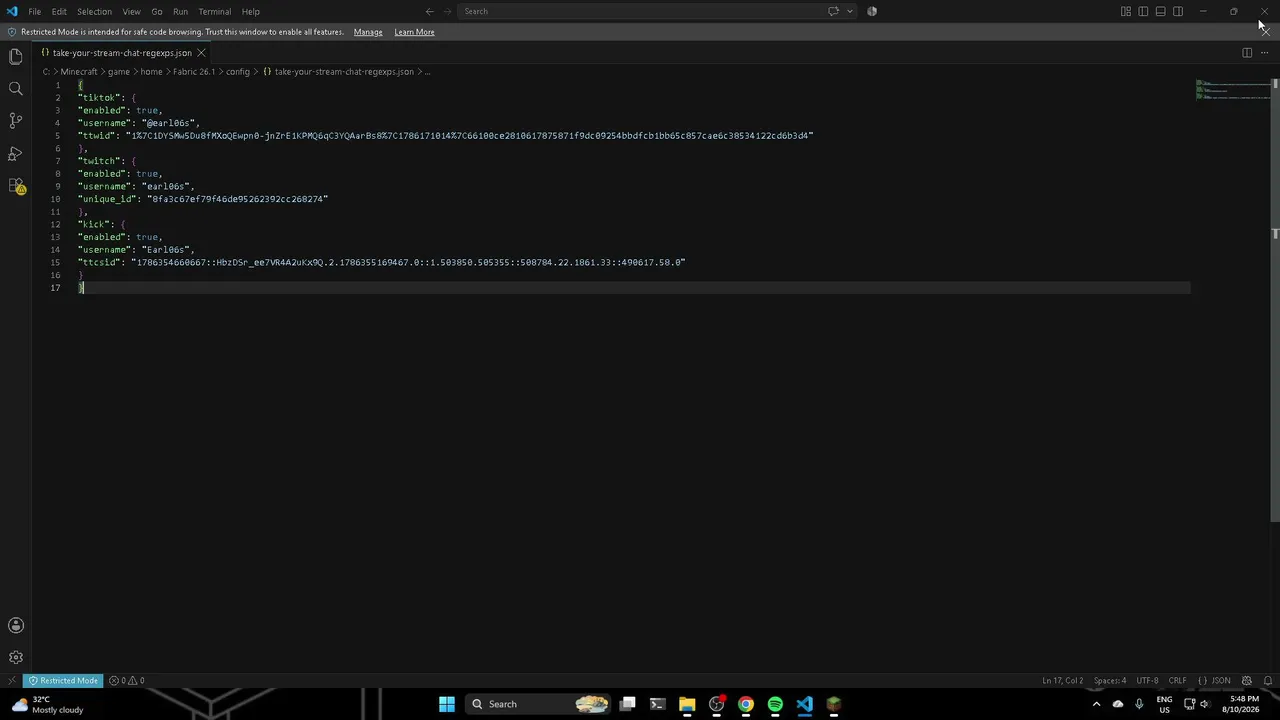
Task: Expand the chat dropdown arrow
Action: click(x=850, y=11)
